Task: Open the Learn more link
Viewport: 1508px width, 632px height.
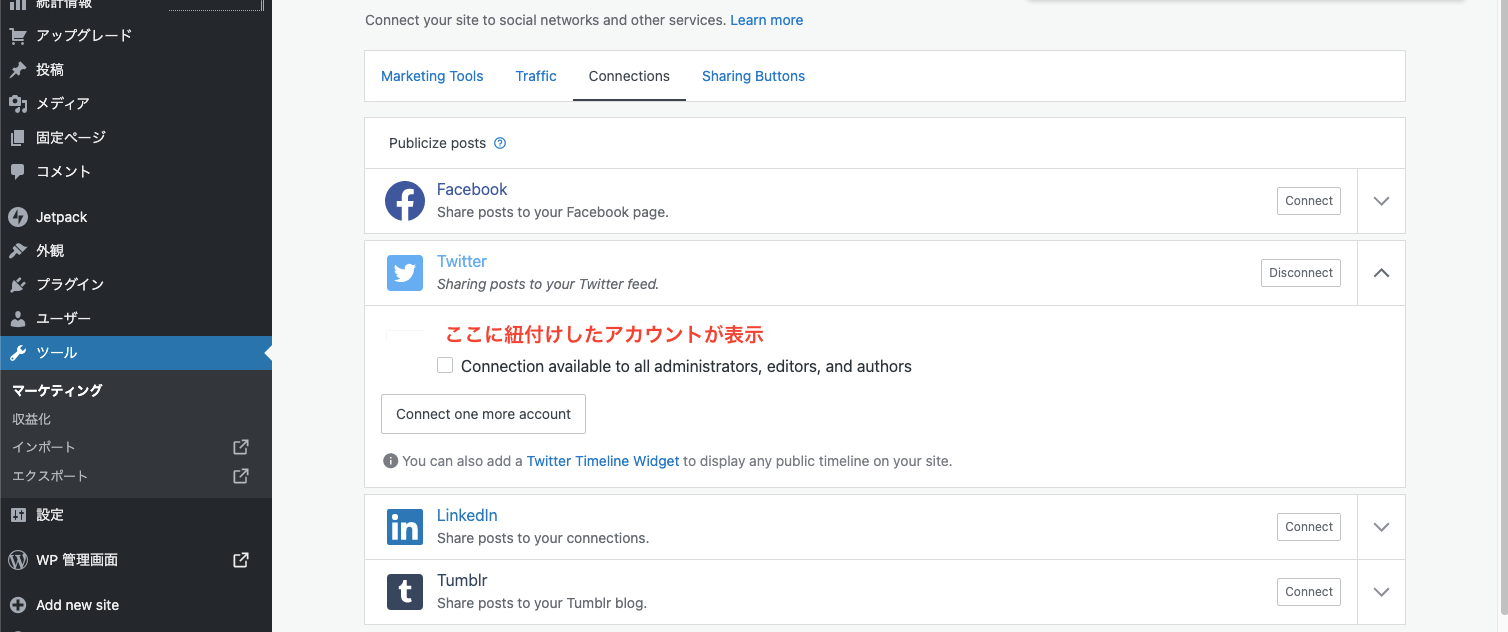Action: point(766,20)
